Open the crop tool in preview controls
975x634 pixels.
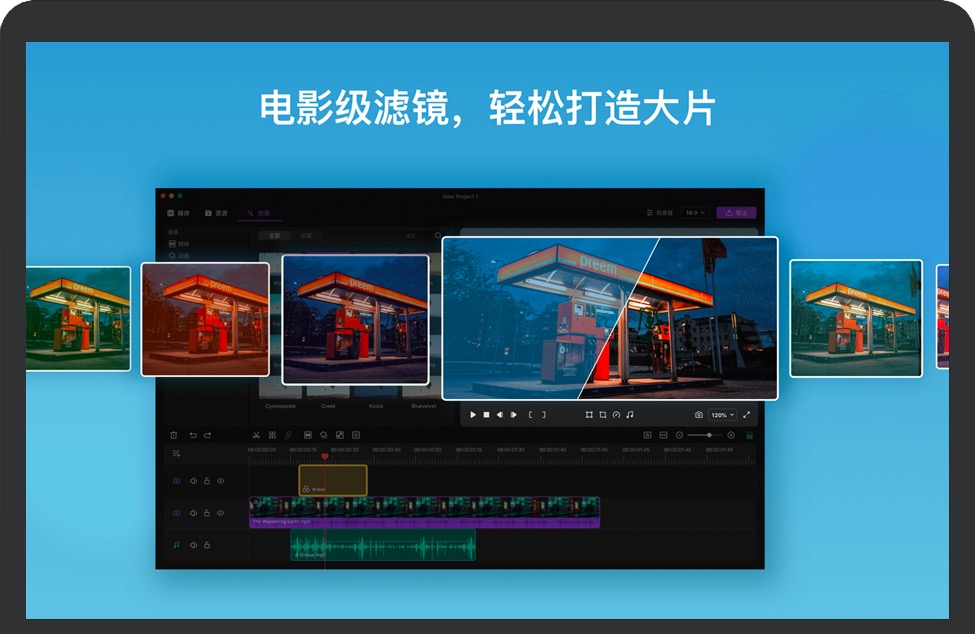[603, 414]
